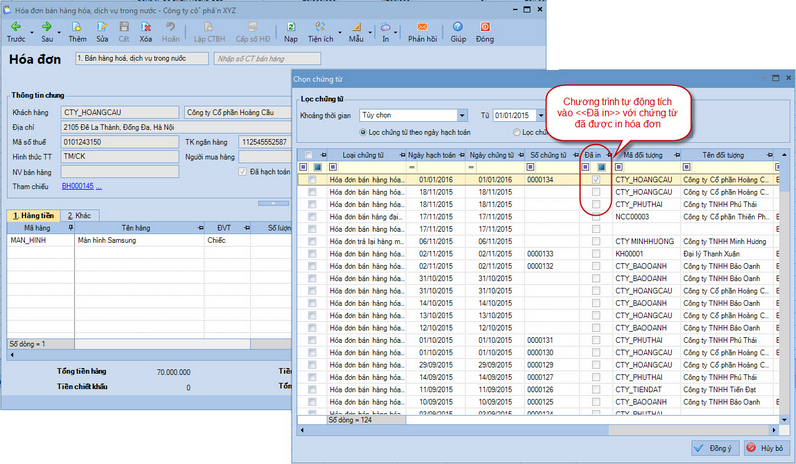Select row checkbox for voucher 0000132

tap(312, 266)
